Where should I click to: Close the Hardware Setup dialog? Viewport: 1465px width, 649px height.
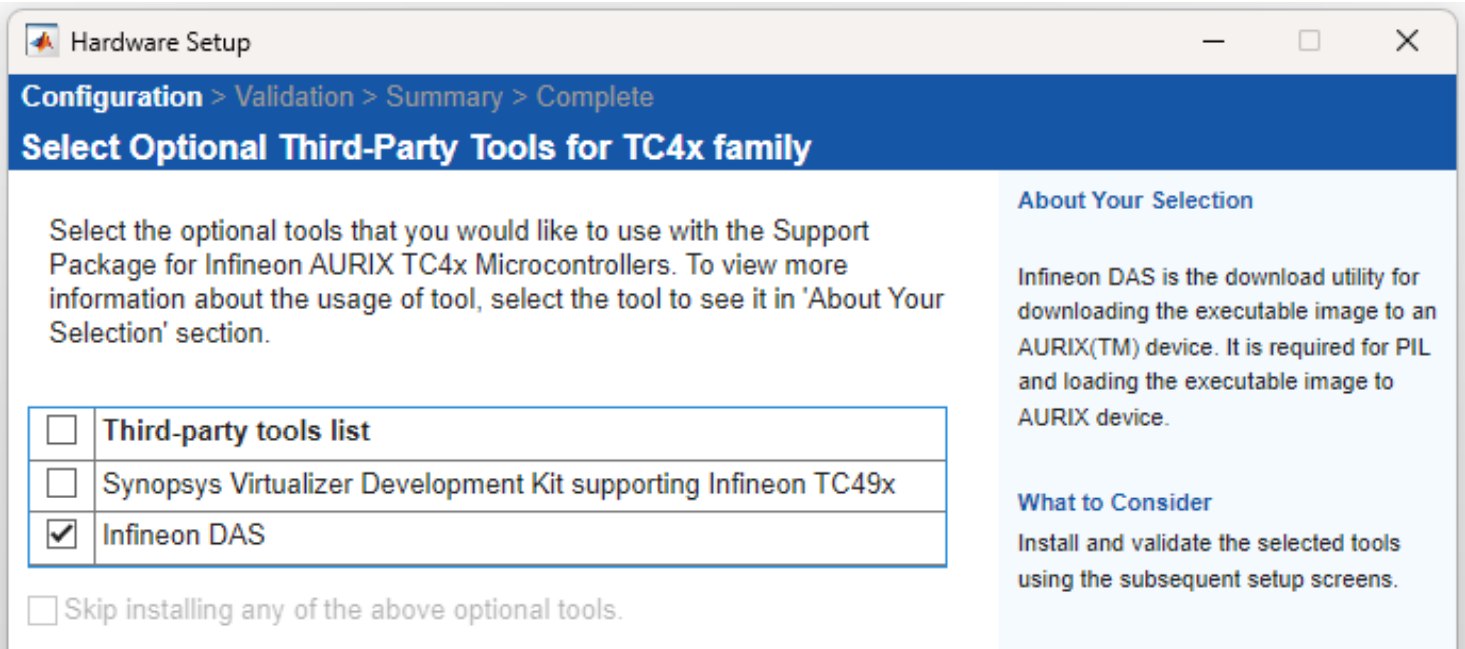(x=1406, y=41)
